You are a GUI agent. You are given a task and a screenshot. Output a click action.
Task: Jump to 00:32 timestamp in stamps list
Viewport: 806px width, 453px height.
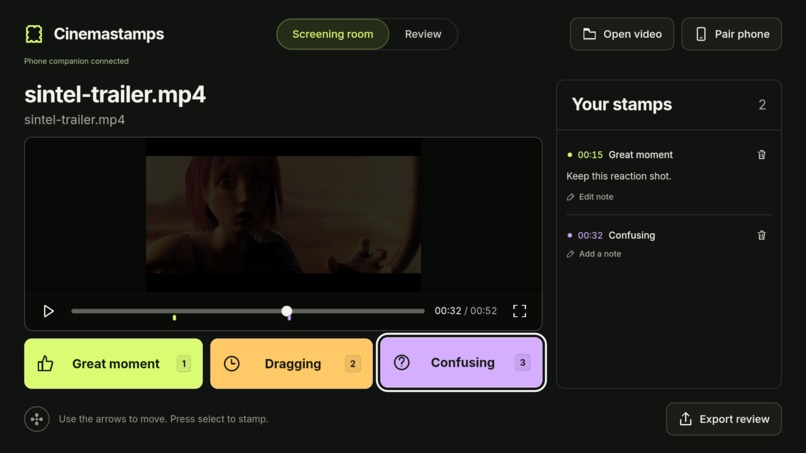[x=590, y=235]
